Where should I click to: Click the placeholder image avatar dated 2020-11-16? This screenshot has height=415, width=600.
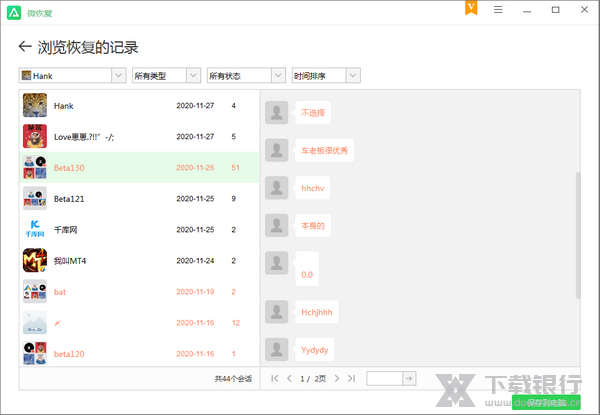click(x=35, y=322)
